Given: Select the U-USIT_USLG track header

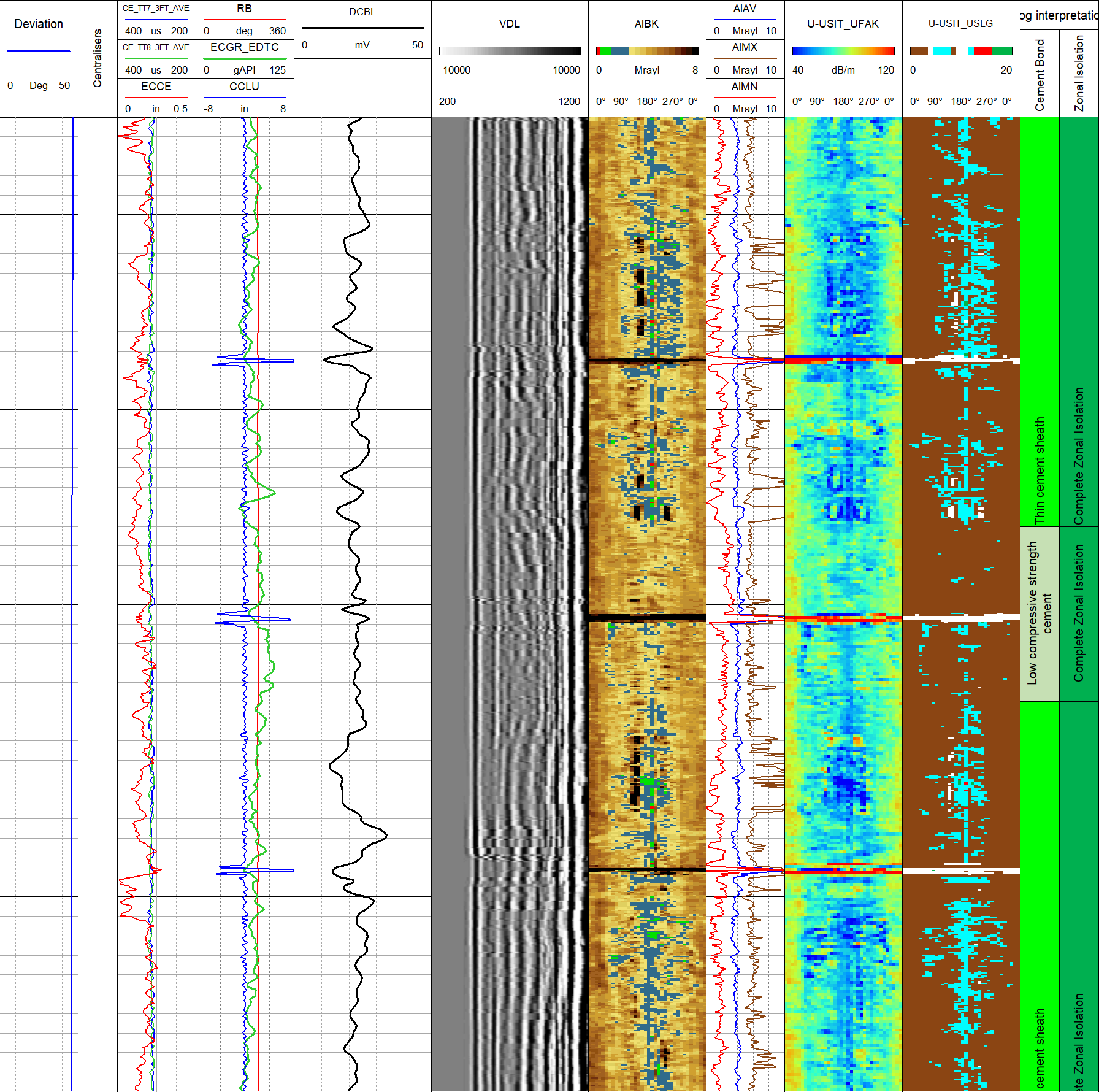Looking at the screenshot, I should coord(960,23).
